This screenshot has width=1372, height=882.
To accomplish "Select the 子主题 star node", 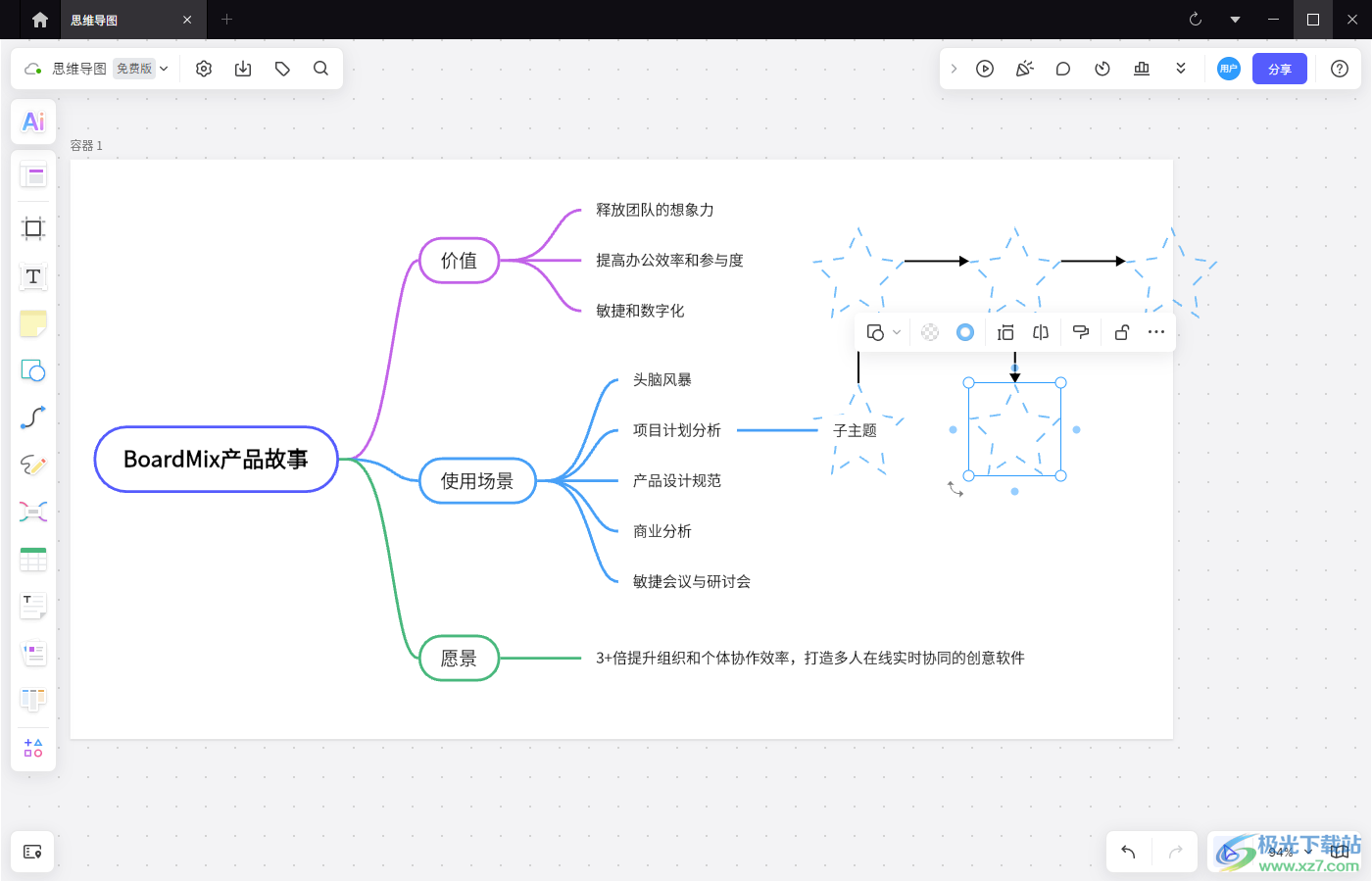I will click(856, 431).
